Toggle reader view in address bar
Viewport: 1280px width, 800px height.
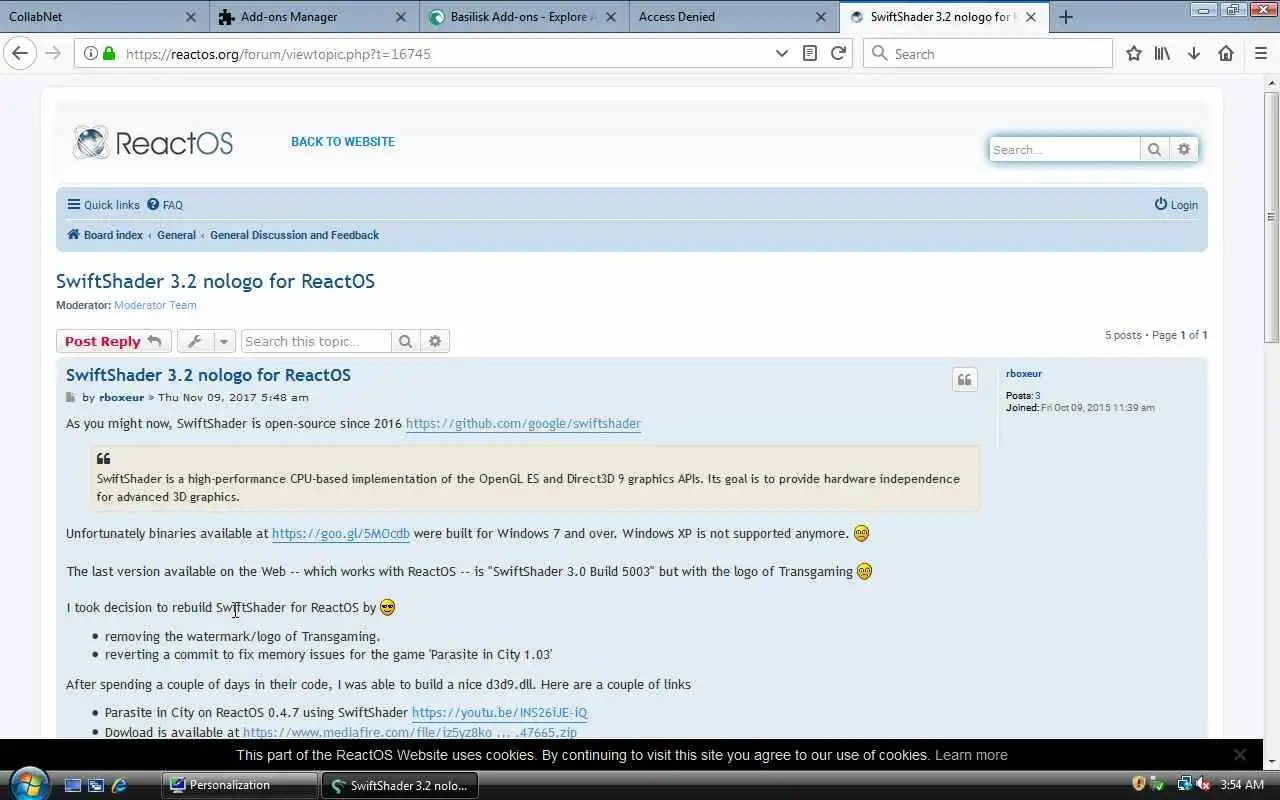pos(810,54)
